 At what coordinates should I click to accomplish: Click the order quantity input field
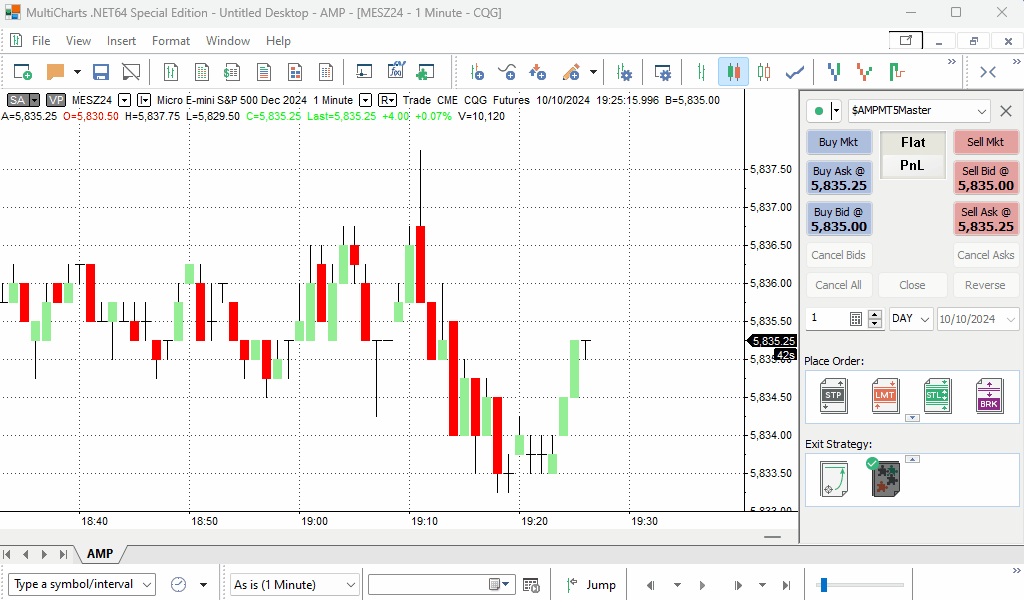tap(827, 319)
